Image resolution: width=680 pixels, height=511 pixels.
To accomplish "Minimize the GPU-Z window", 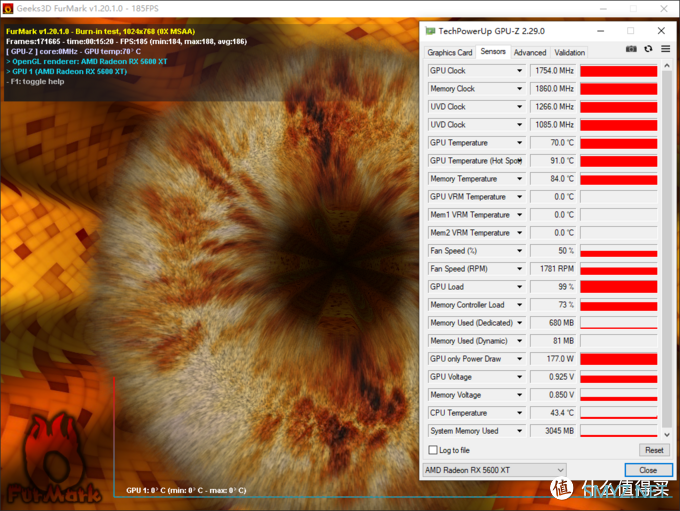I will (601, 31).
